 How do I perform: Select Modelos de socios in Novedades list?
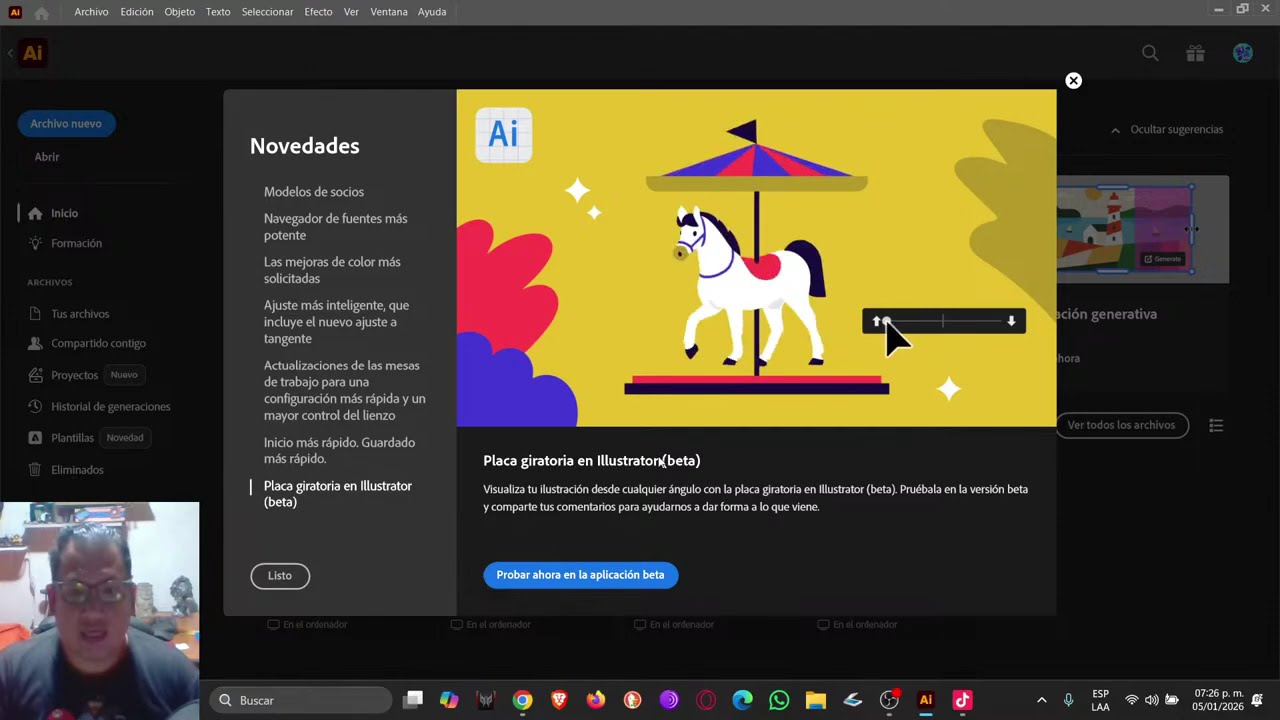(x=314, y=192)
